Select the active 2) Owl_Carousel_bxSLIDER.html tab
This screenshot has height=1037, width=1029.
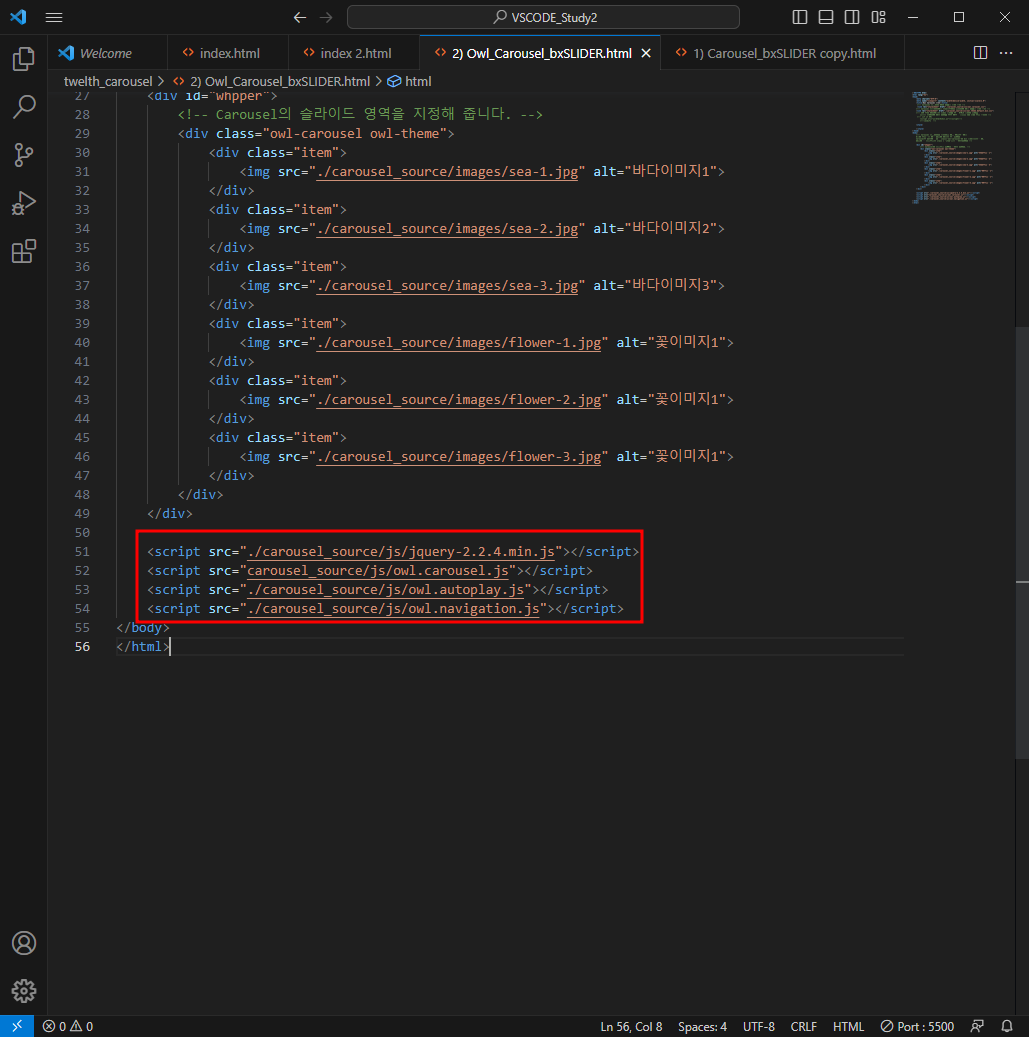click(541, 53)
